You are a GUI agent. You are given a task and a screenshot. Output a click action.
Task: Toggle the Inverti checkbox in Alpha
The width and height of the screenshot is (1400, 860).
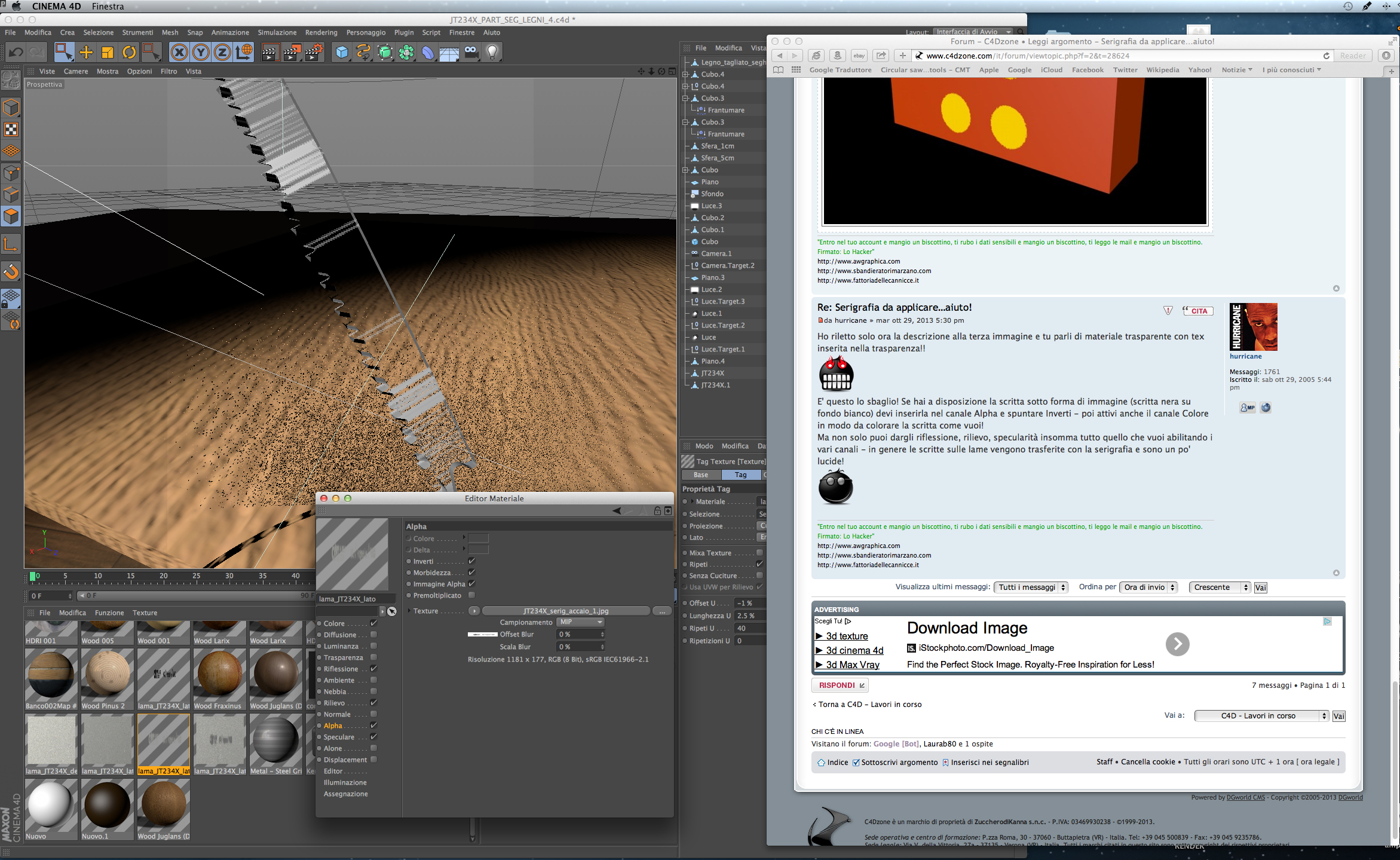pos(471,561)
